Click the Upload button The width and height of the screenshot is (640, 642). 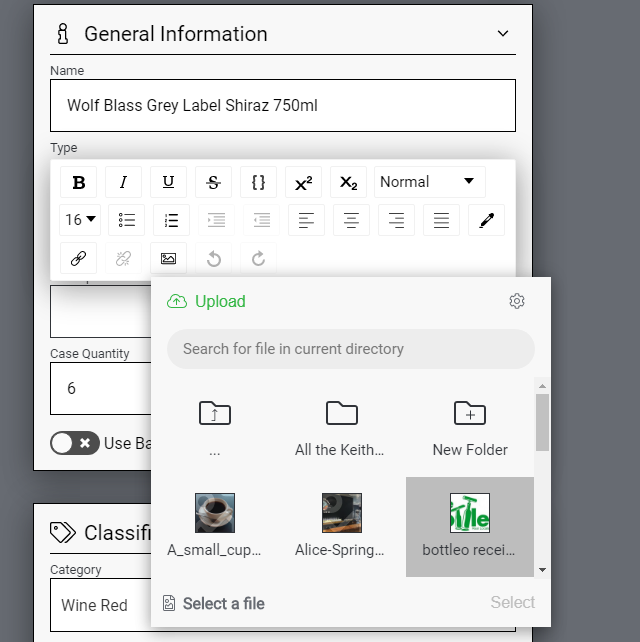click(206, 301)
